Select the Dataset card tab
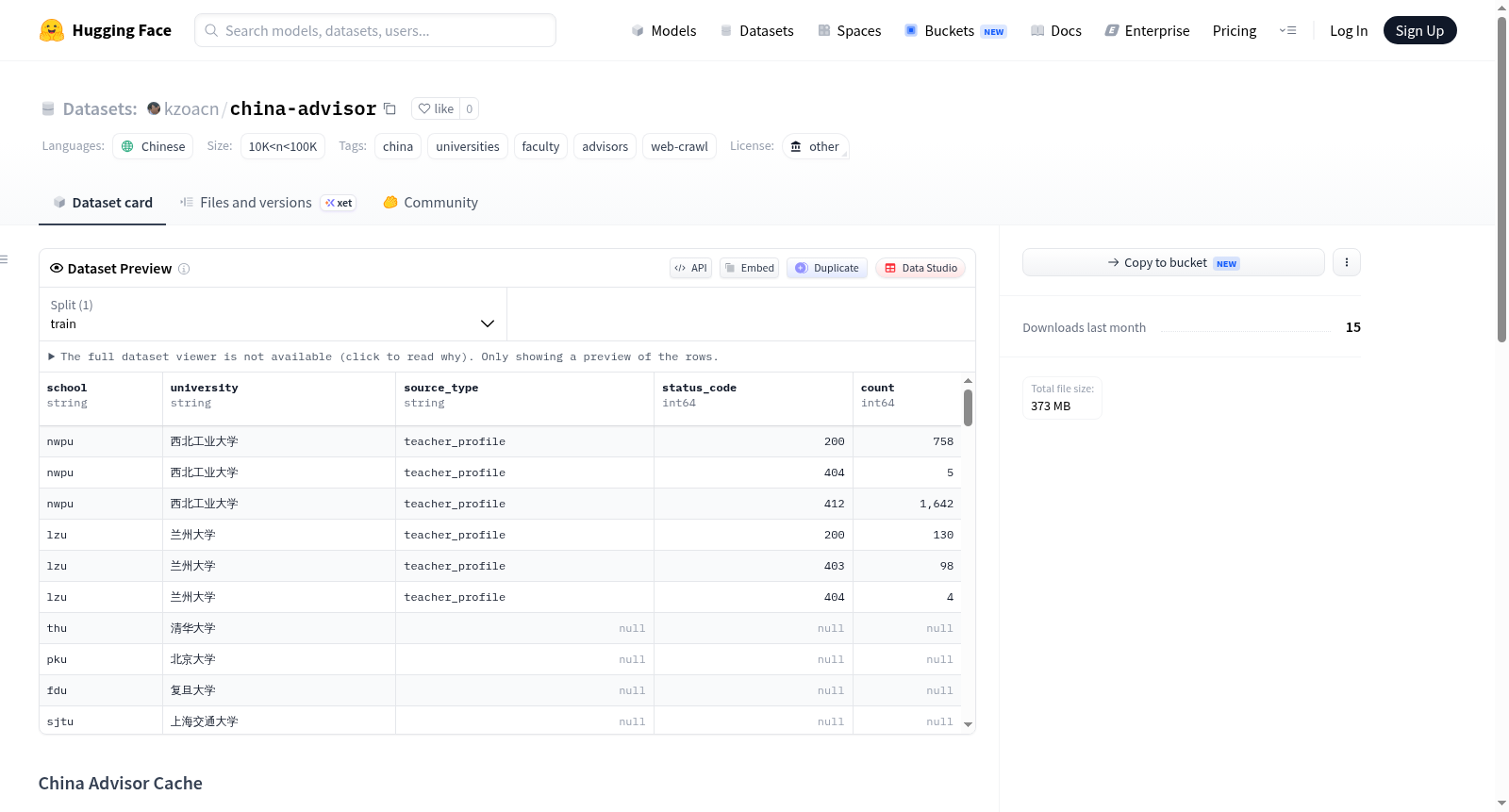 coord(102,203)
